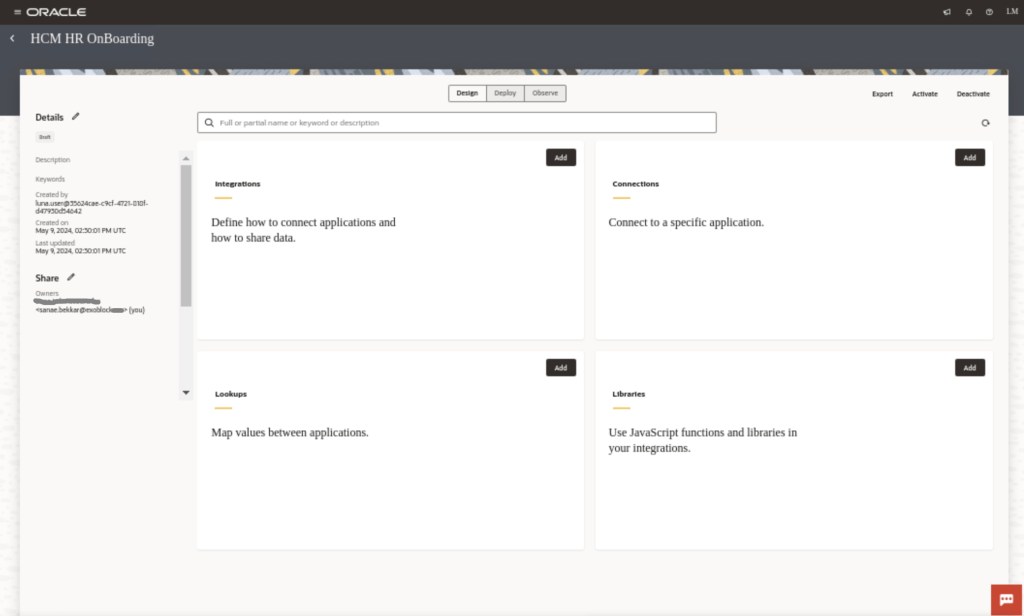Image resolution: width=1024 pixels, height=616 pixels.
Task: Click the details panel scroll-down arrow
Action: coord(185,393)
